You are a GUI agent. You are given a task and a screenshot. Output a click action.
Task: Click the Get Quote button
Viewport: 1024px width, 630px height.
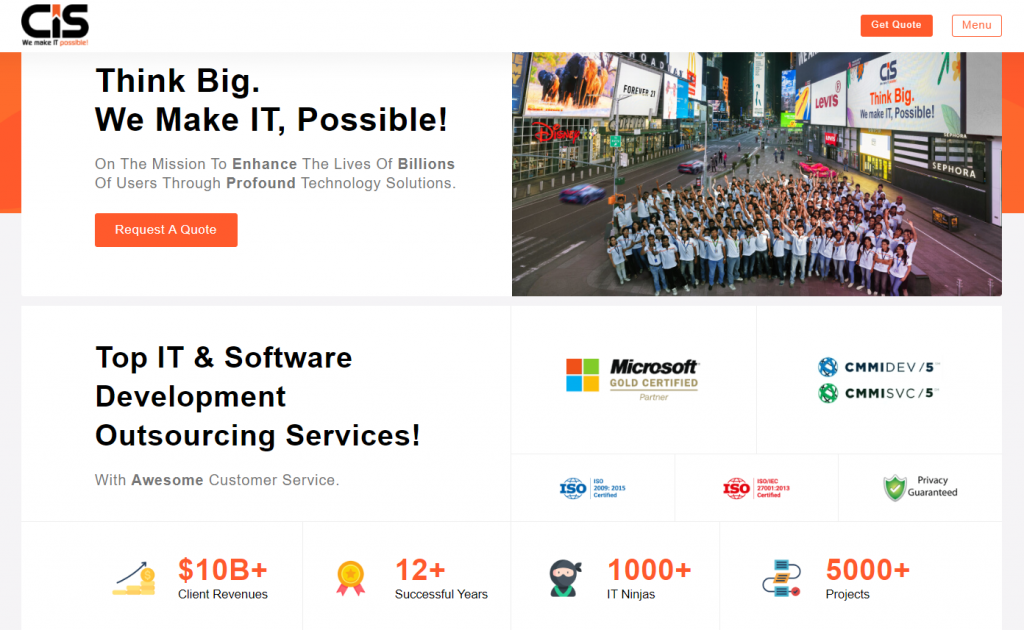[896, 25]
